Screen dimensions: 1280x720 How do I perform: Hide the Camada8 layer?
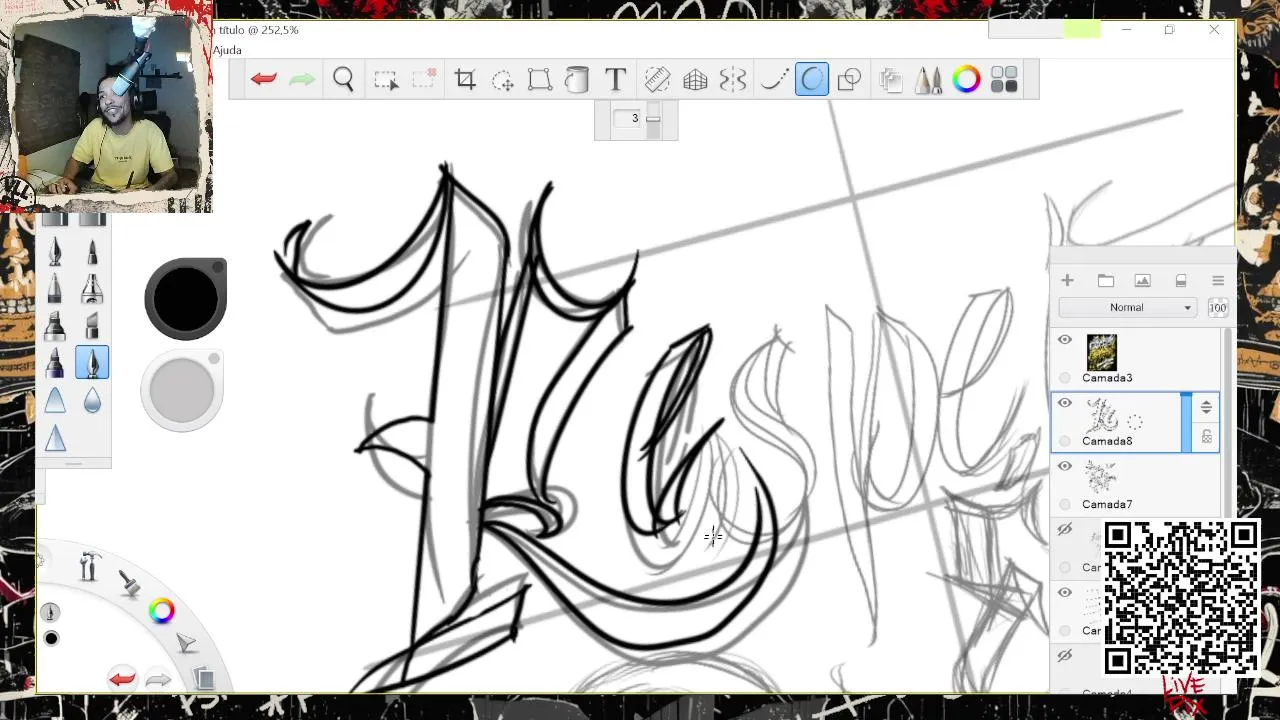click(1065, 403)
